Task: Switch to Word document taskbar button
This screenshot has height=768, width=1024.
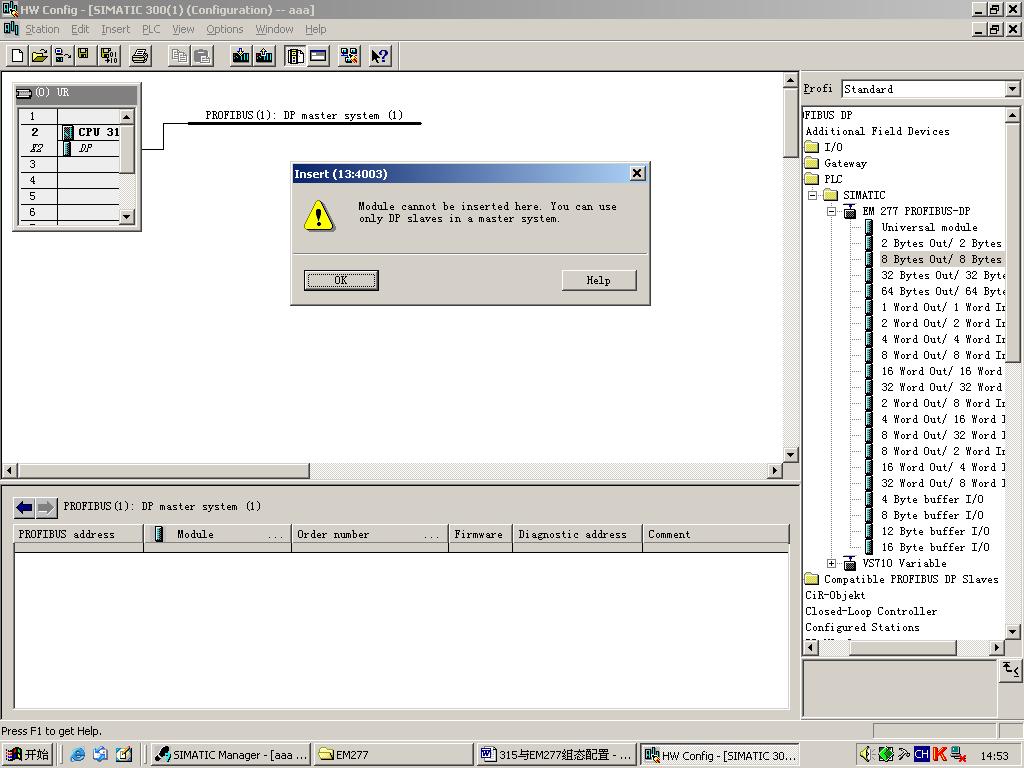Action: [x=556, y=754]
